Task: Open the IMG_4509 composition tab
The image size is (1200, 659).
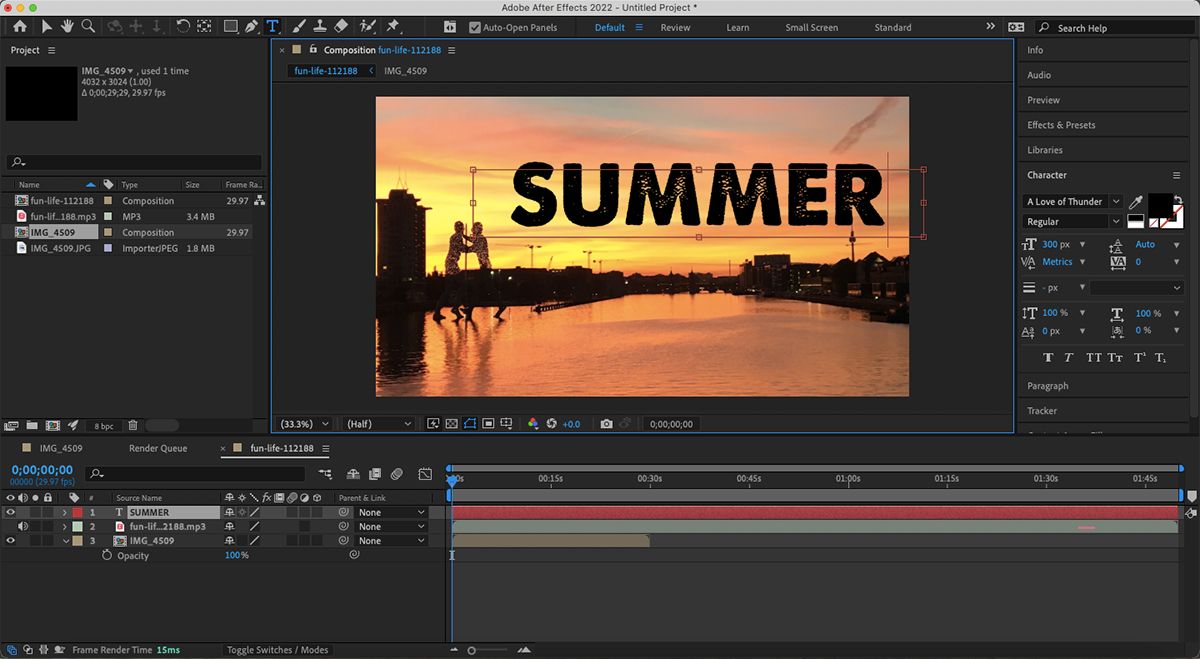Action: point(406,70)
